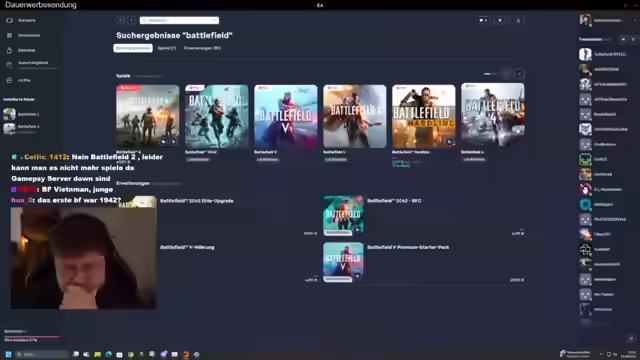The height and width of the screenshot is (360, 640).
Task: Open Battlefield V Premium-Starter-Pack link
Action: [x=408, y=247]
